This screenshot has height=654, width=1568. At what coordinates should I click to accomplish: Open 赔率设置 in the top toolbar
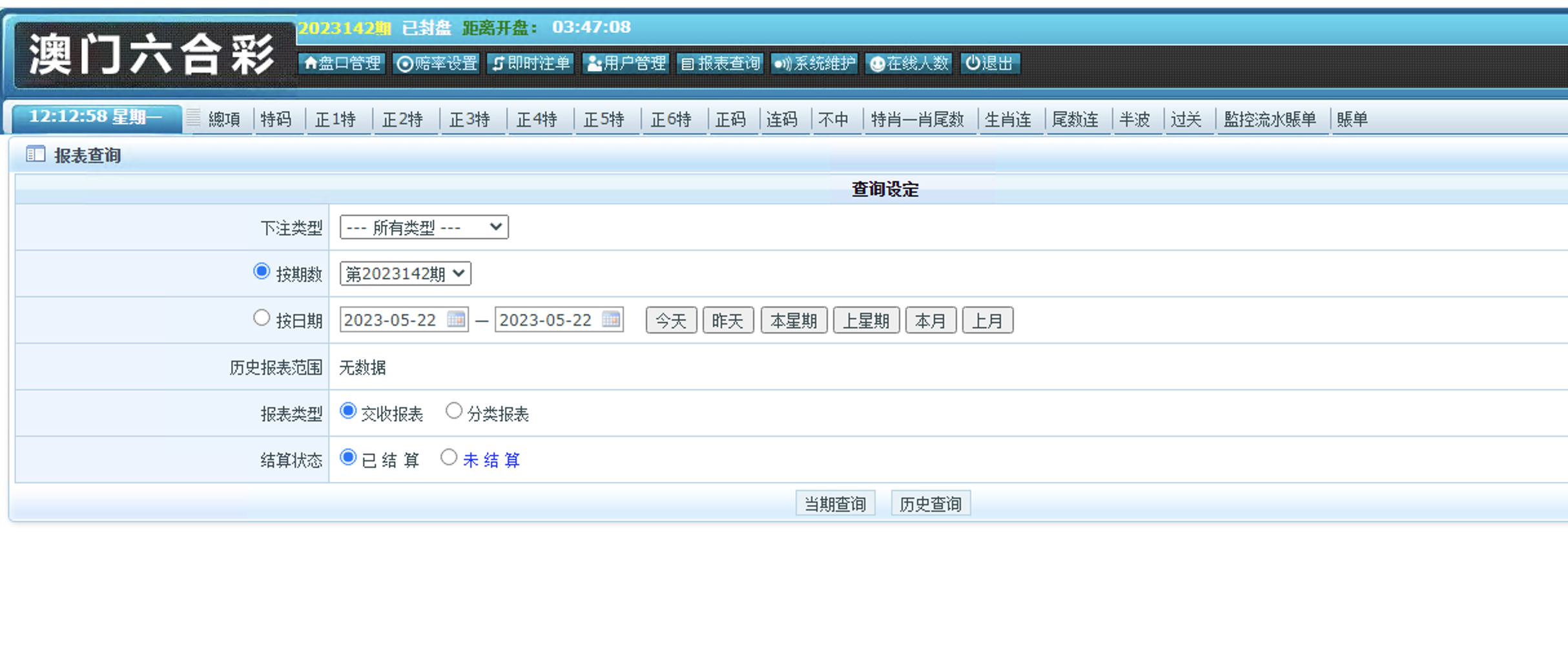(x=437, y=63)
